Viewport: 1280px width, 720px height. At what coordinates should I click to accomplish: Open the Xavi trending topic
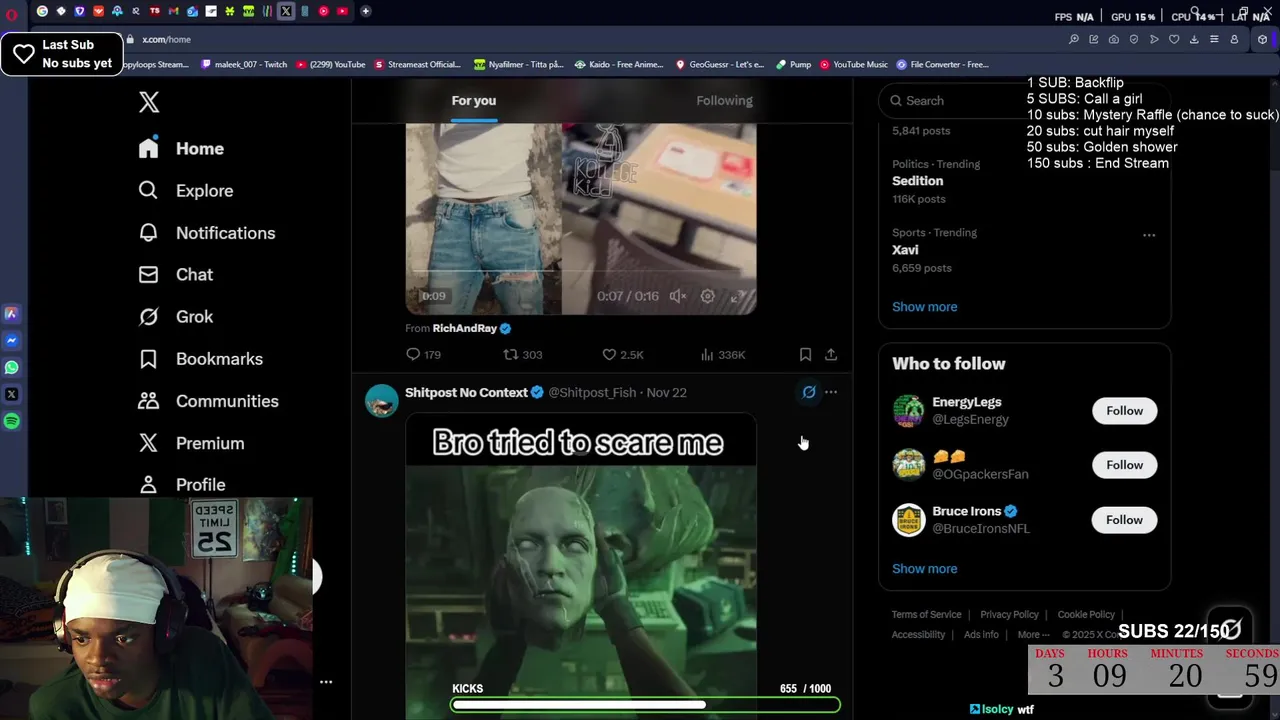point(905,250)
